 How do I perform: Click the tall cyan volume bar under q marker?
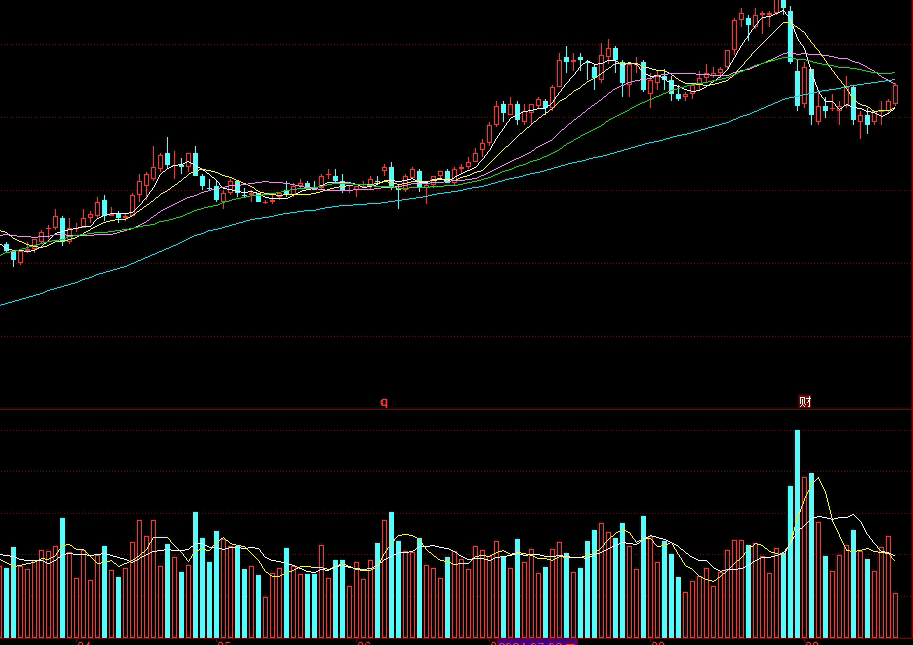pos(391,575)
